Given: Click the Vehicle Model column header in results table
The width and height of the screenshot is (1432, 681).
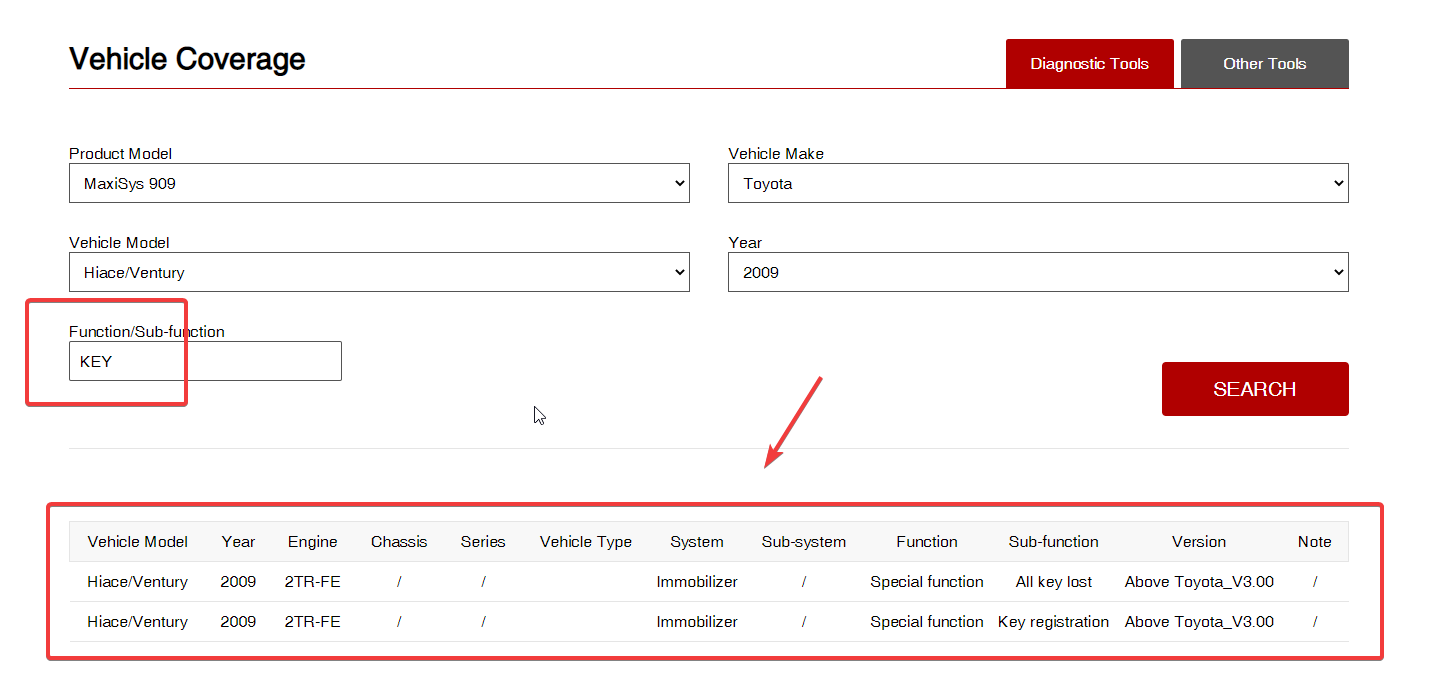Looking at the screenshot, I should click(137, 542).
